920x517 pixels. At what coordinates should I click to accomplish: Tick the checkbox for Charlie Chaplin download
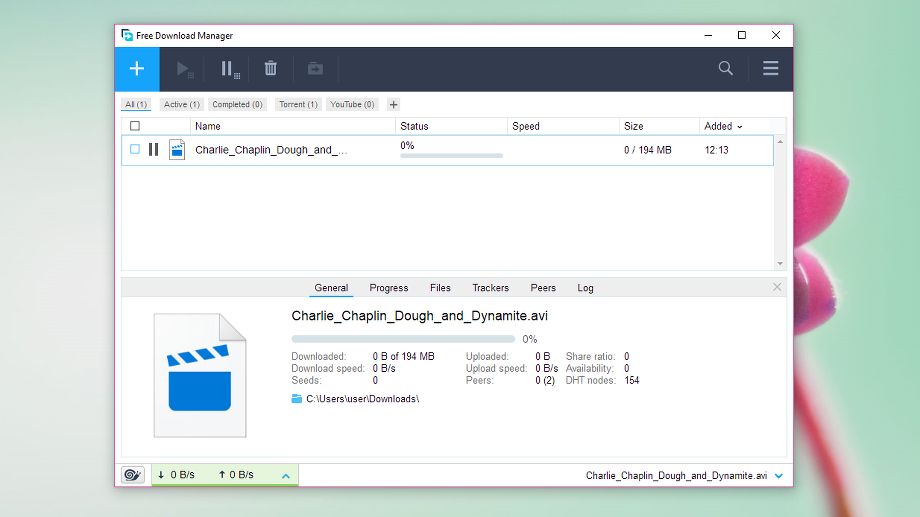[135, 150]
